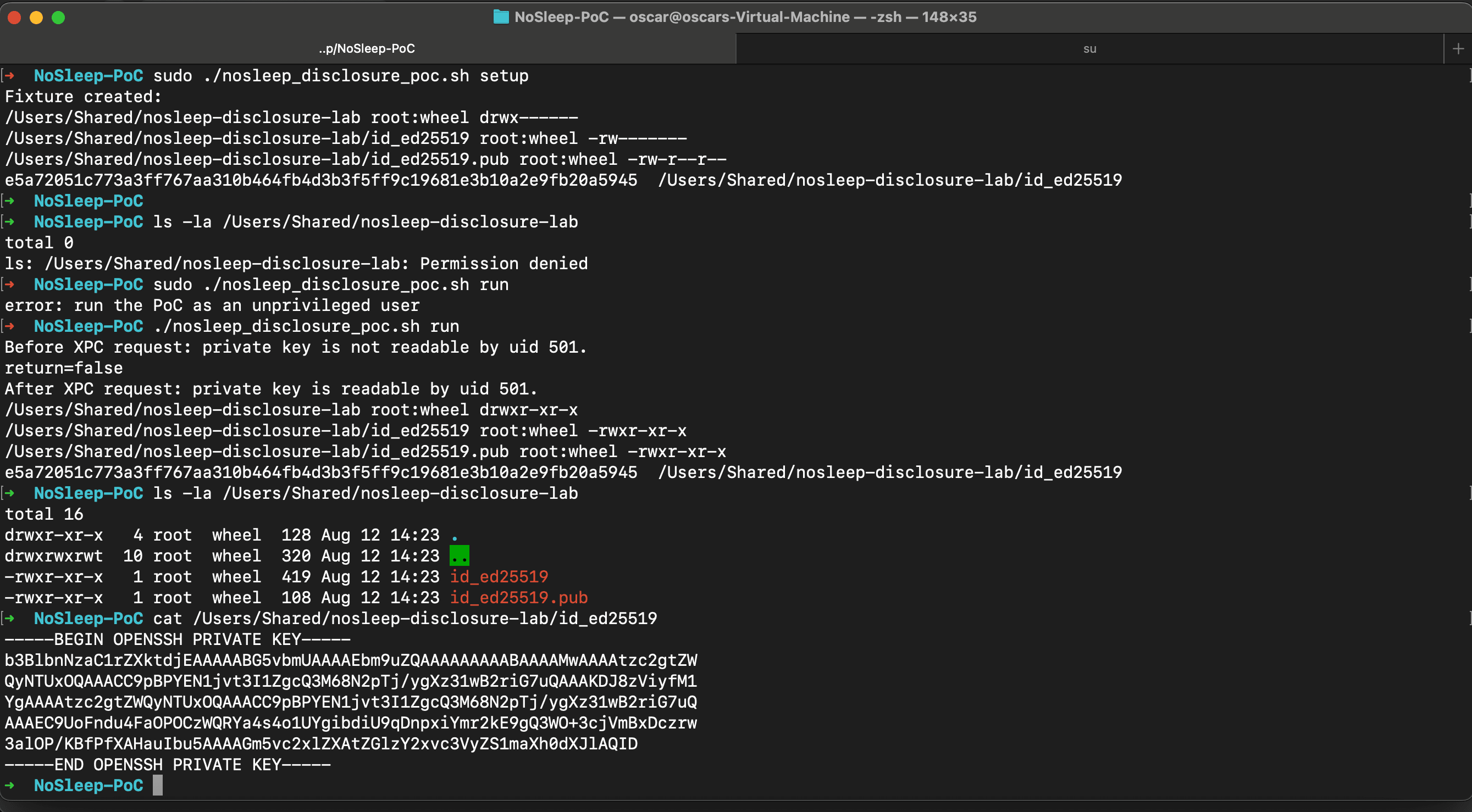Switch to the ..p/NoSleep-PoC tab

pos(367,48)
